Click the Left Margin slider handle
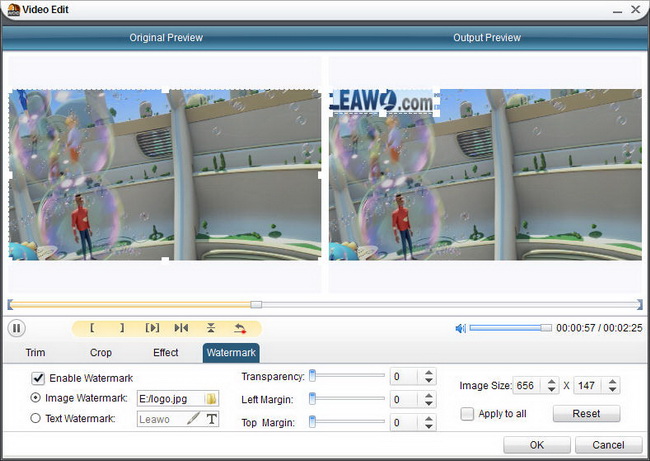This screenshot has height=461, width=650. [x=313, y=398]
